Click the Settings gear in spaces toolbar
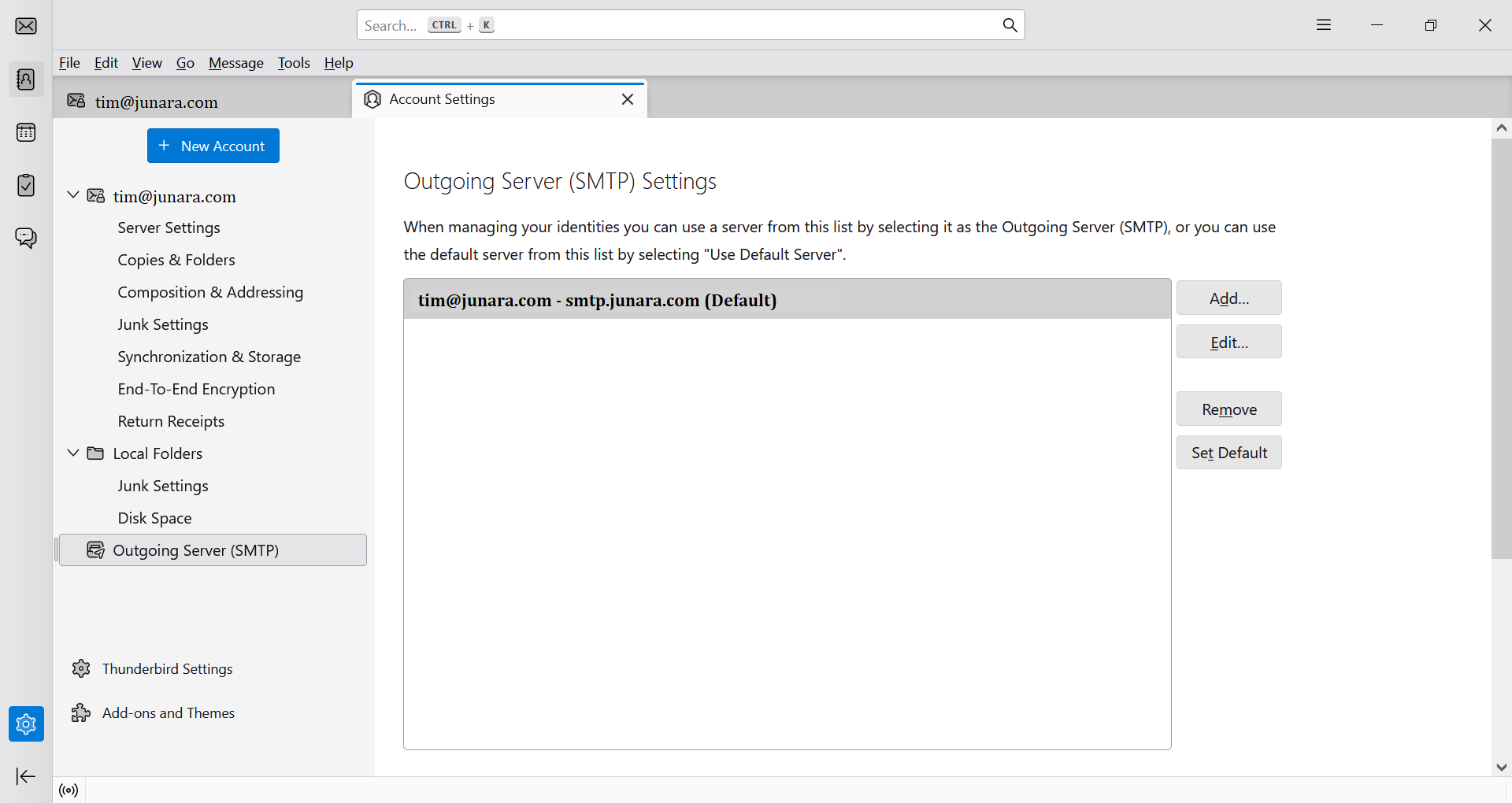Image resolution: width=1512 pixels, height=803 pixels. 26,723
